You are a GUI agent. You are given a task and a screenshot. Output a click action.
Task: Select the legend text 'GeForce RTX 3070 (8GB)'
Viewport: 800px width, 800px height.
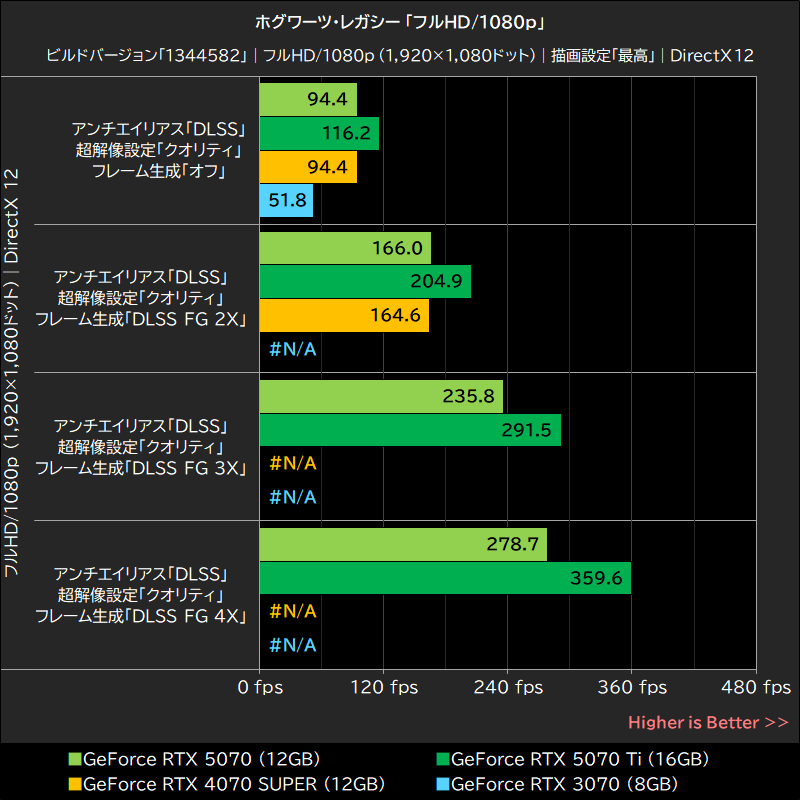point(565,784)
